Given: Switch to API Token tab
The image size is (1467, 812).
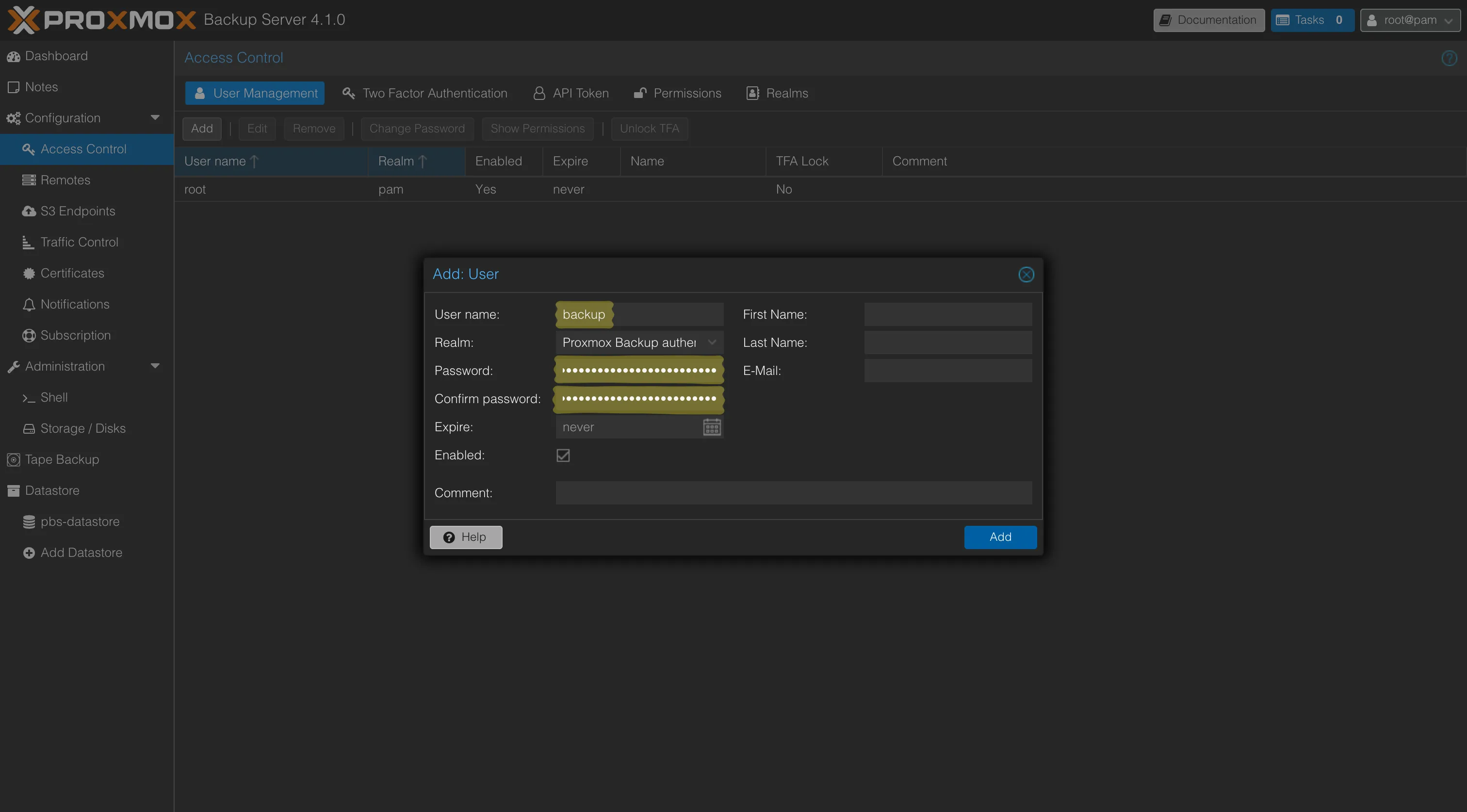Looking at the screenshot, I should coord(571,94).
